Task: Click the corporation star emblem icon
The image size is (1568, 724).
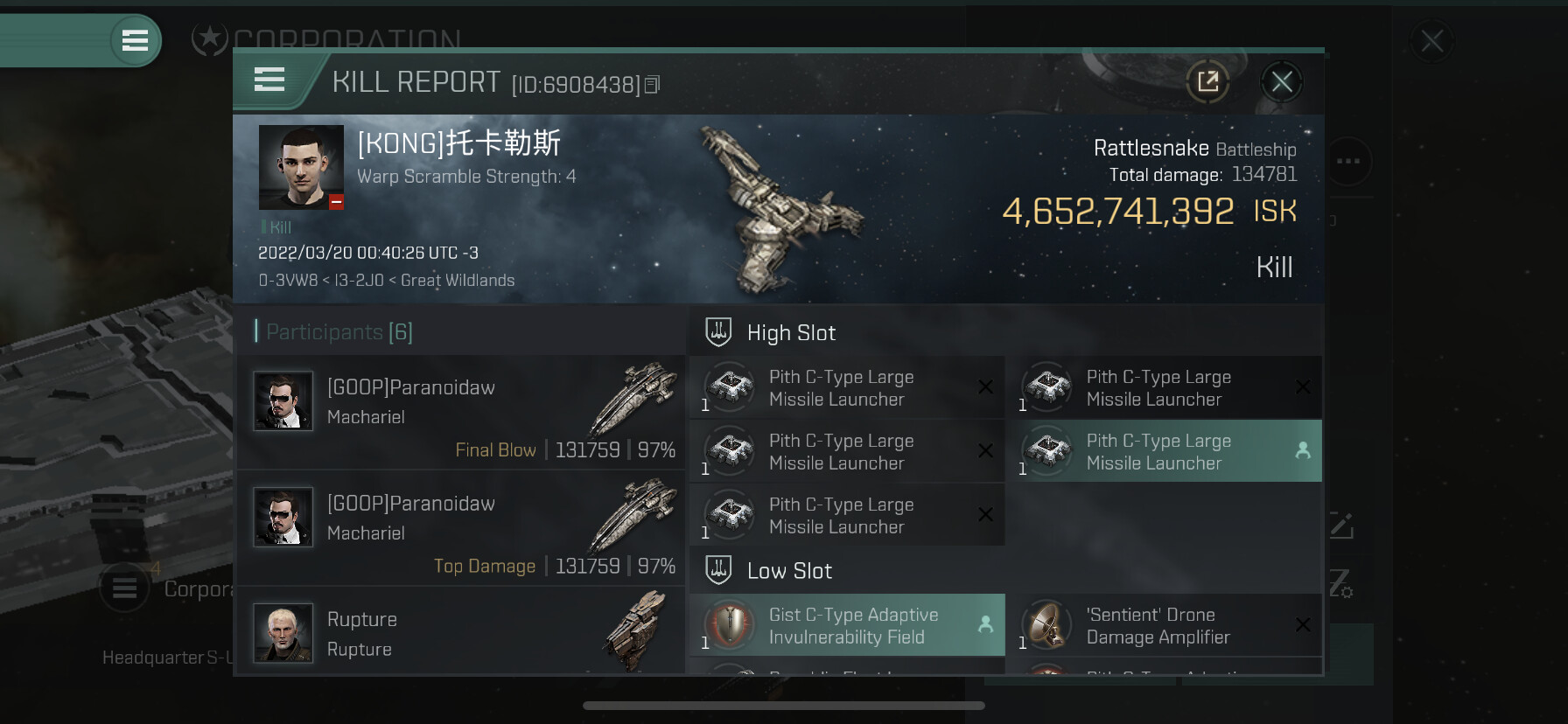Action: click(x=210, y=38)
